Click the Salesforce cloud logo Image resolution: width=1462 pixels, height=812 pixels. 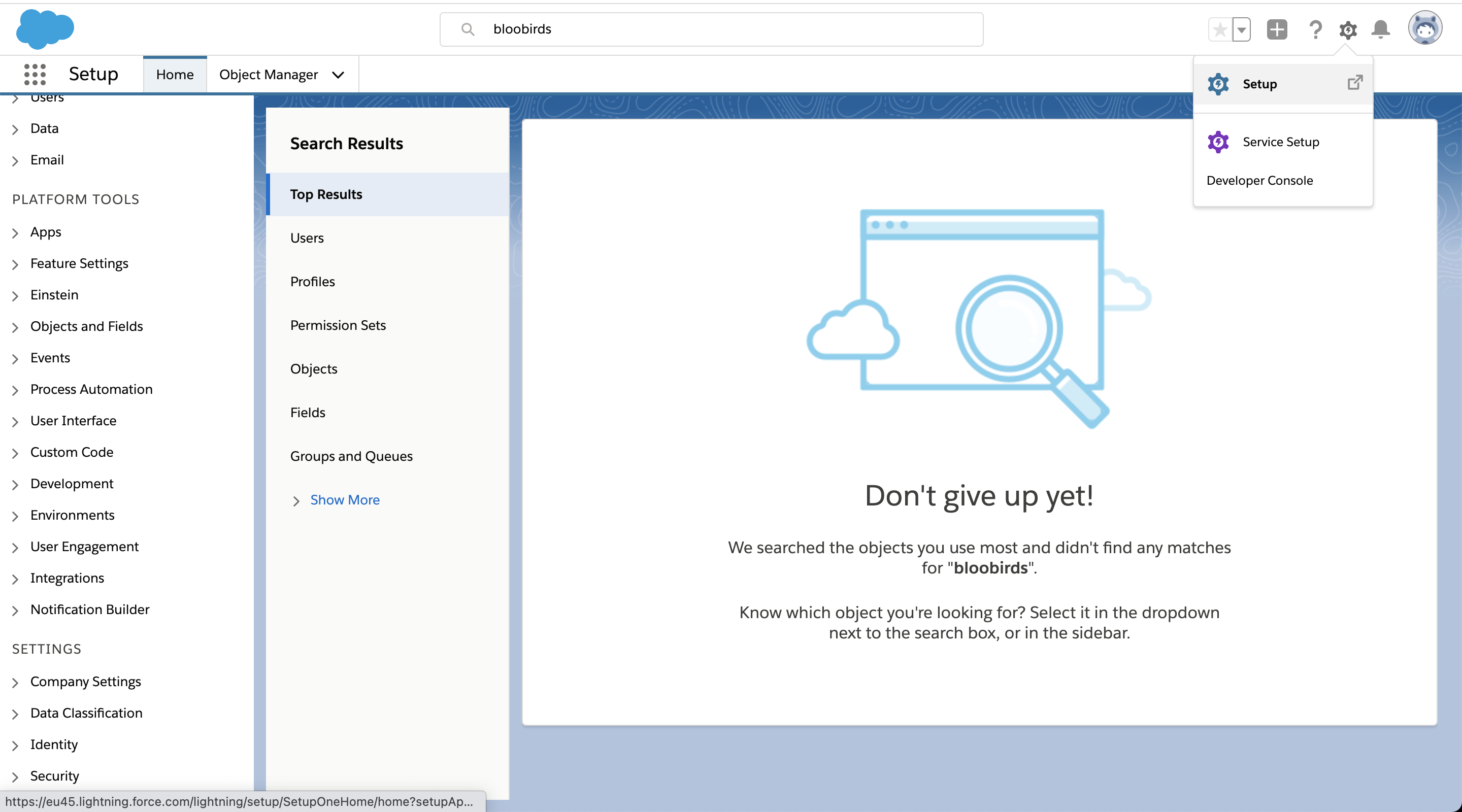(45, 29)
